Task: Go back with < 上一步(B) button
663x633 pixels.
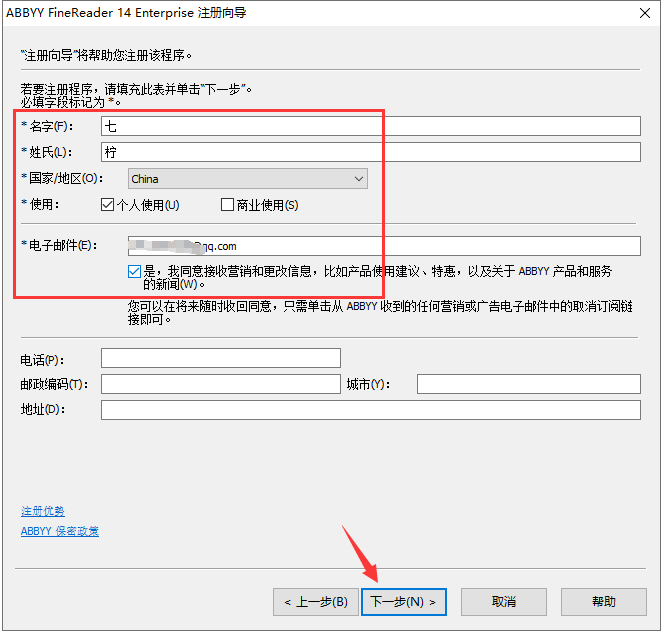Action: (315, 602)
